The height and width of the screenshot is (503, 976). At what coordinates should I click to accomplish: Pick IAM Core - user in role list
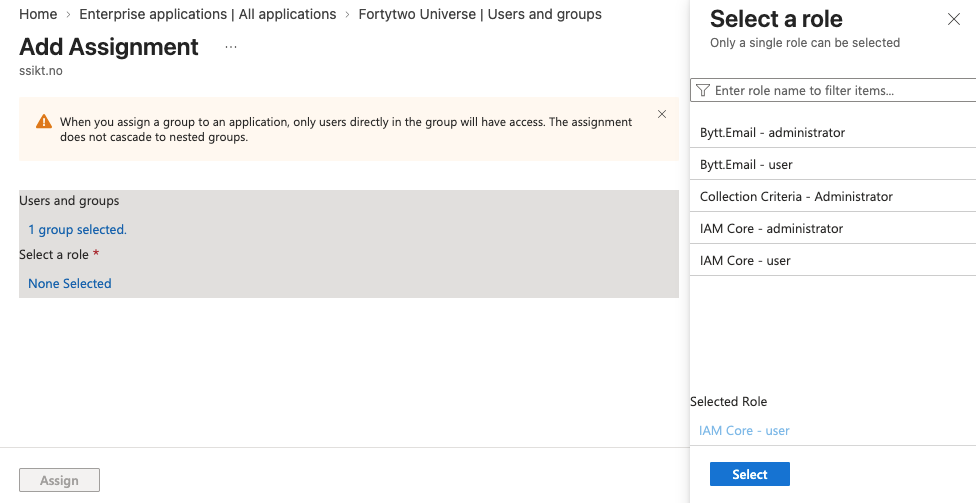(x=833, y=260)
